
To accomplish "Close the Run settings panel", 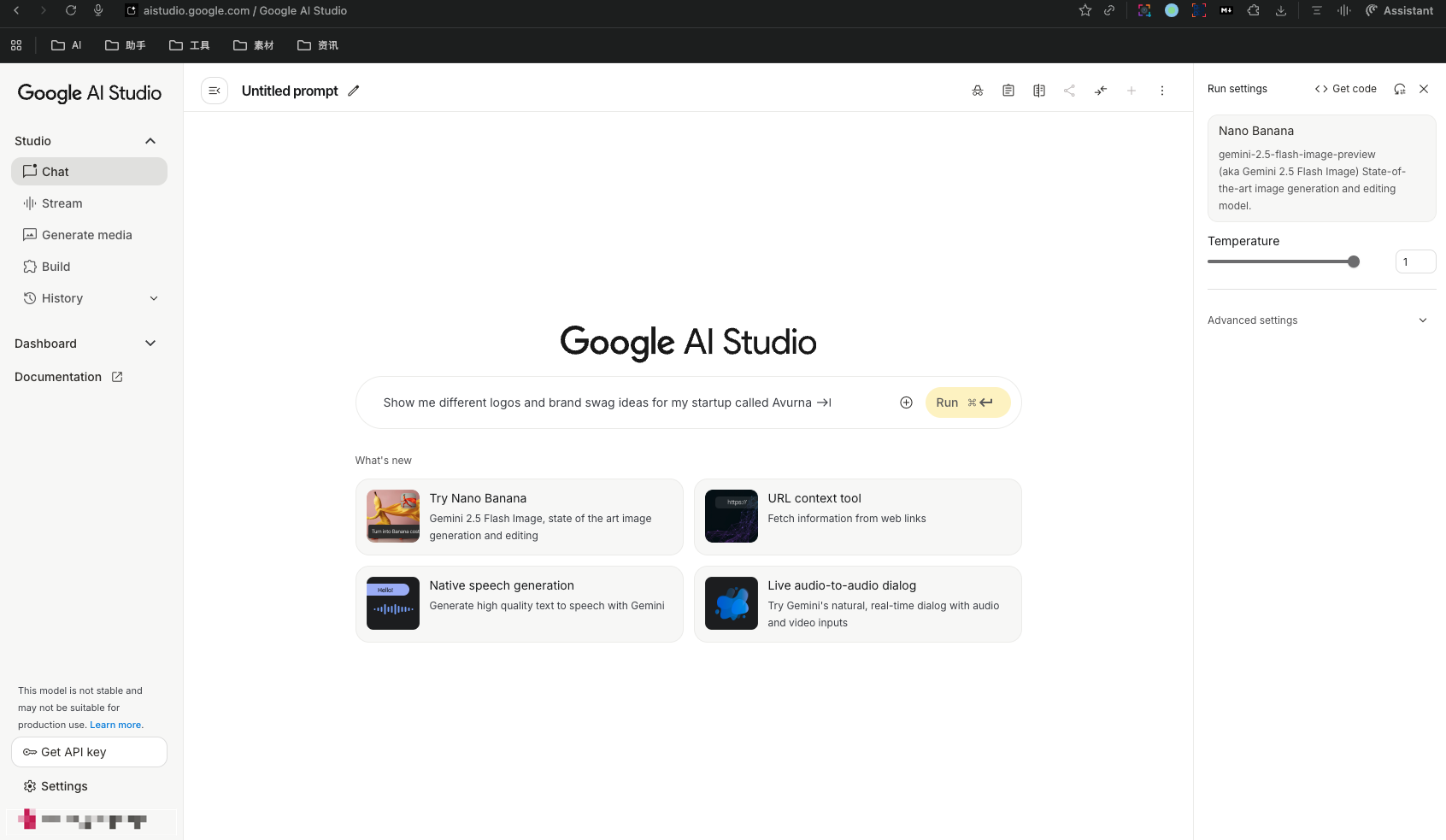I will point(1424,89).
